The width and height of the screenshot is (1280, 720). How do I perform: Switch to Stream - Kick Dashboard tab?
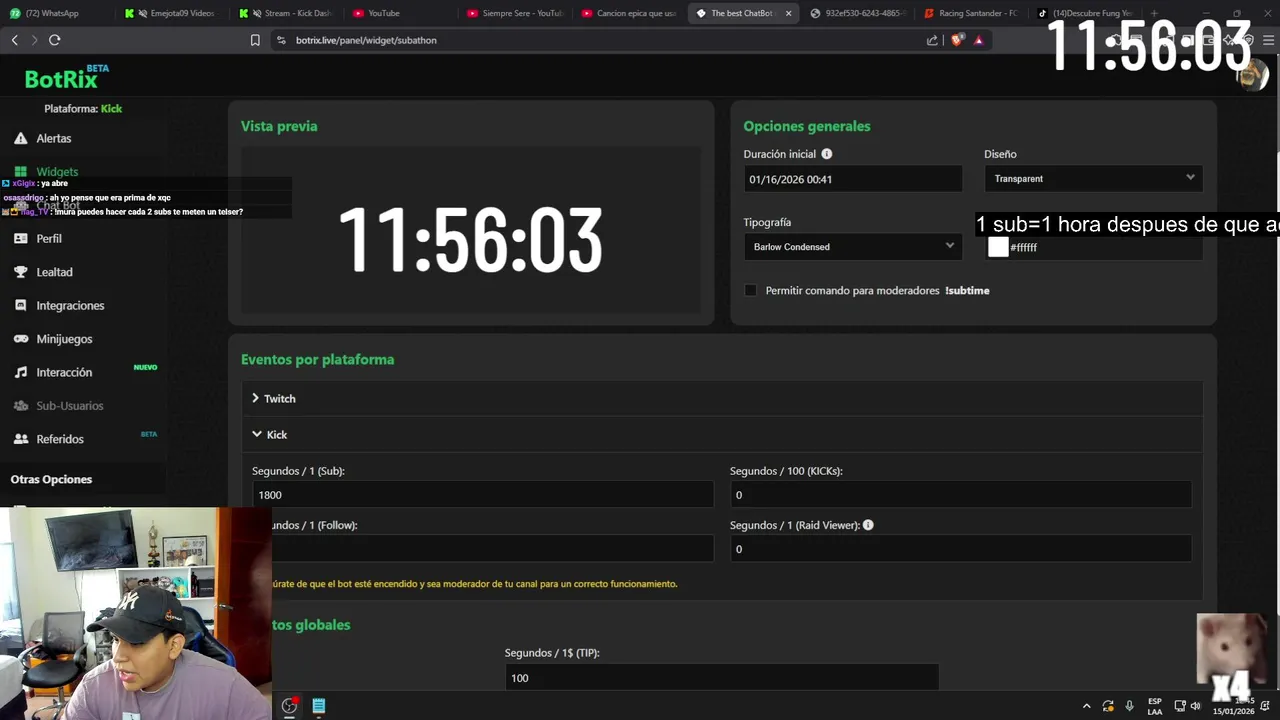[x=288, y=13]
